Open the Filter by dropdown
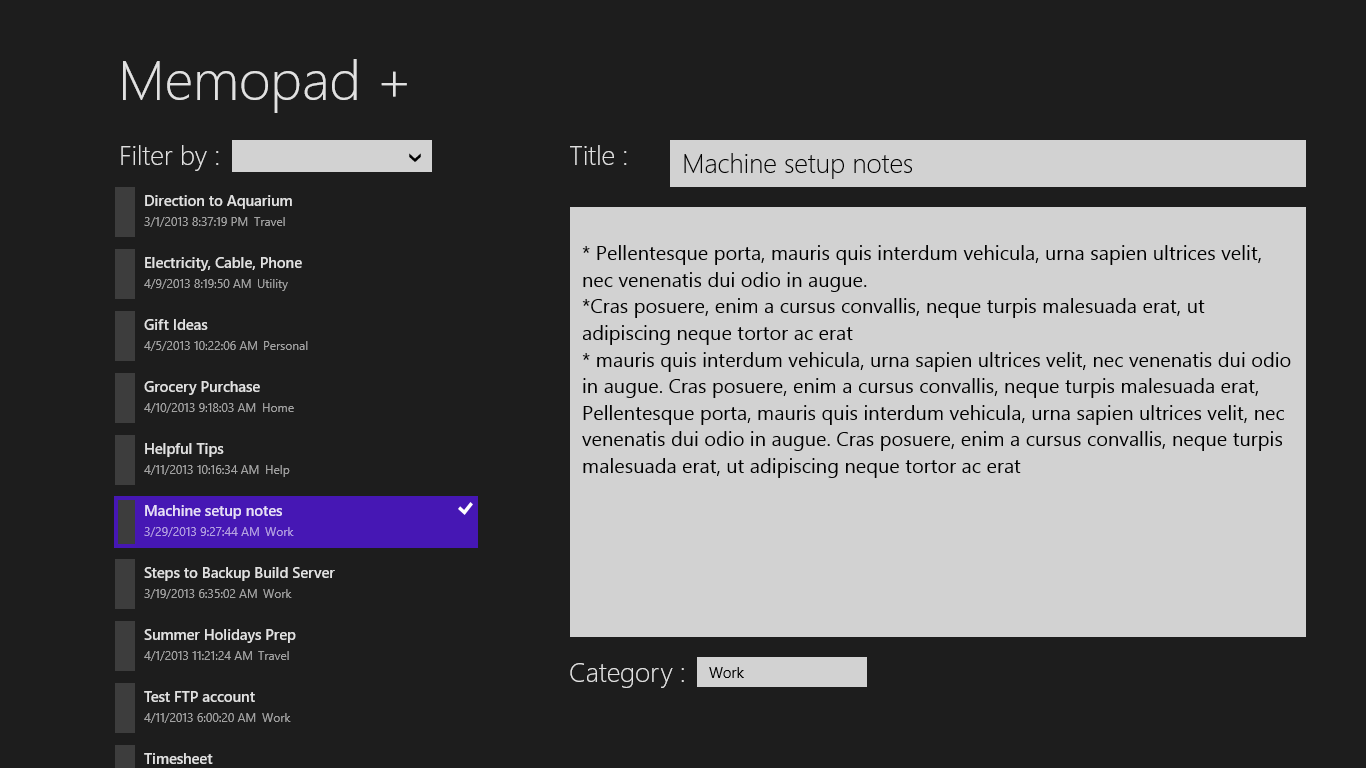The width and height of the screenshot is (1366, 768). pyautogui.click(x=331, y=157)
